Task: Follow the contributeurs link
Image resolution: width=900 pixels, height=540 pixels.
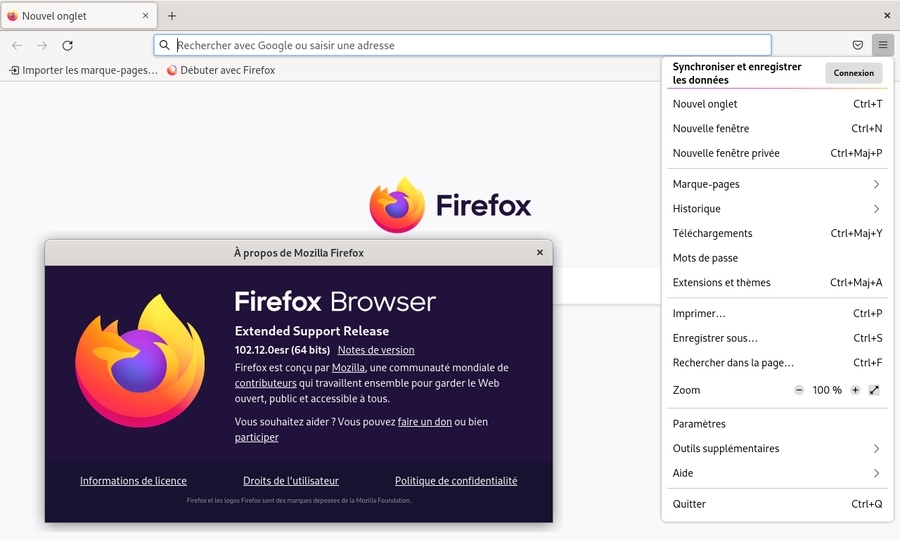Action: [265, 383]
